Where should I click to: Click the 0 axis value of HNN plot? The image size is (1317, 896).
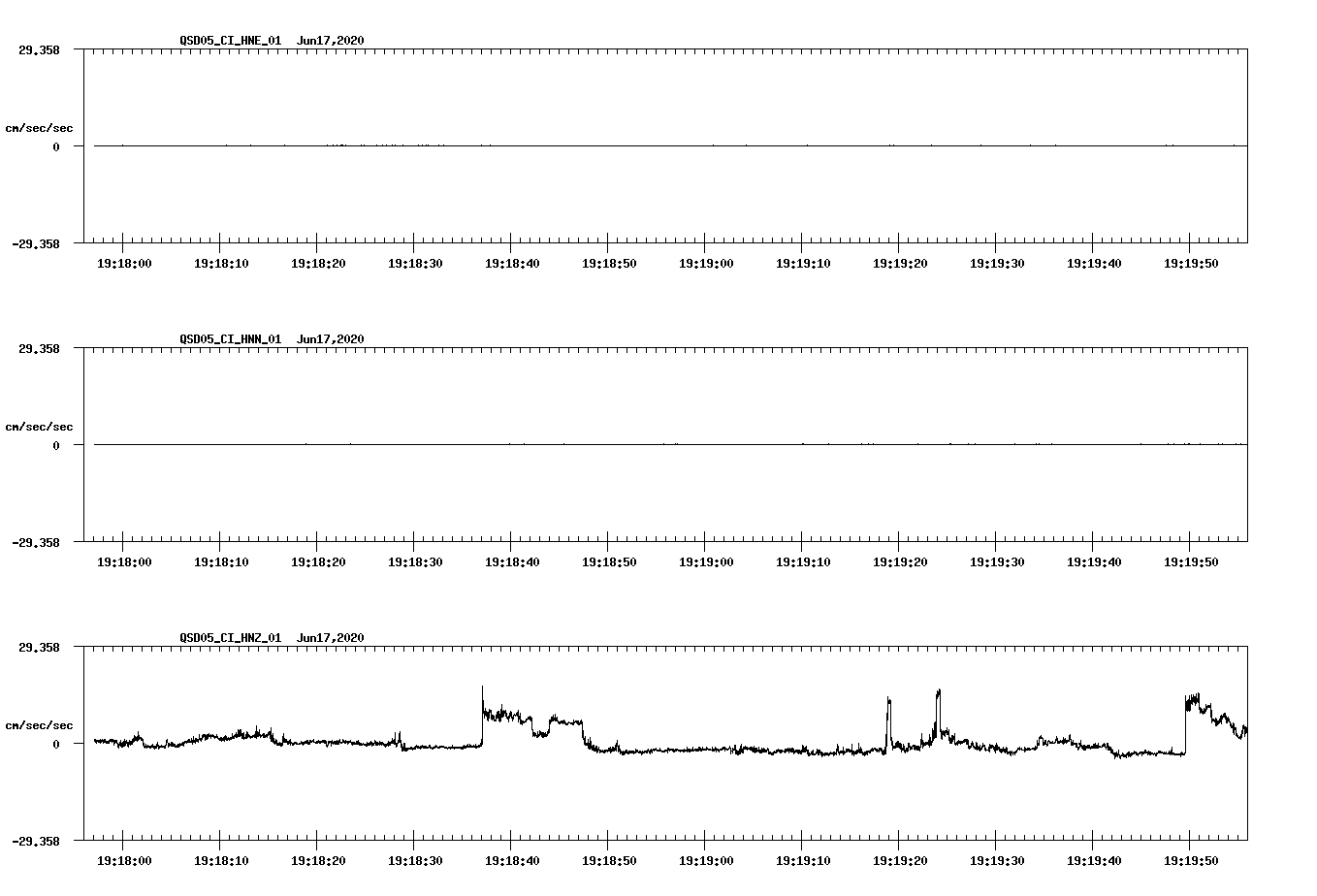tap(56, 446)
